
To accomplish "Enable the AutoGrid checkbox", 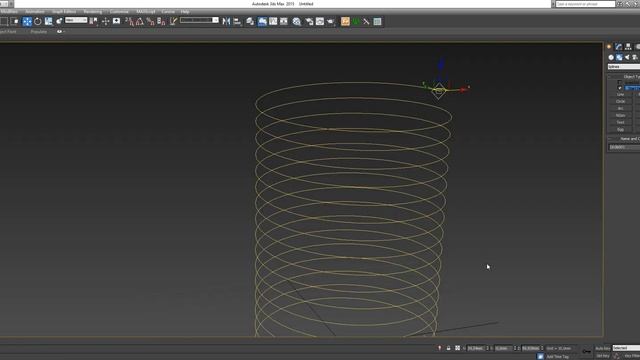I will click(x=620, y=82).
